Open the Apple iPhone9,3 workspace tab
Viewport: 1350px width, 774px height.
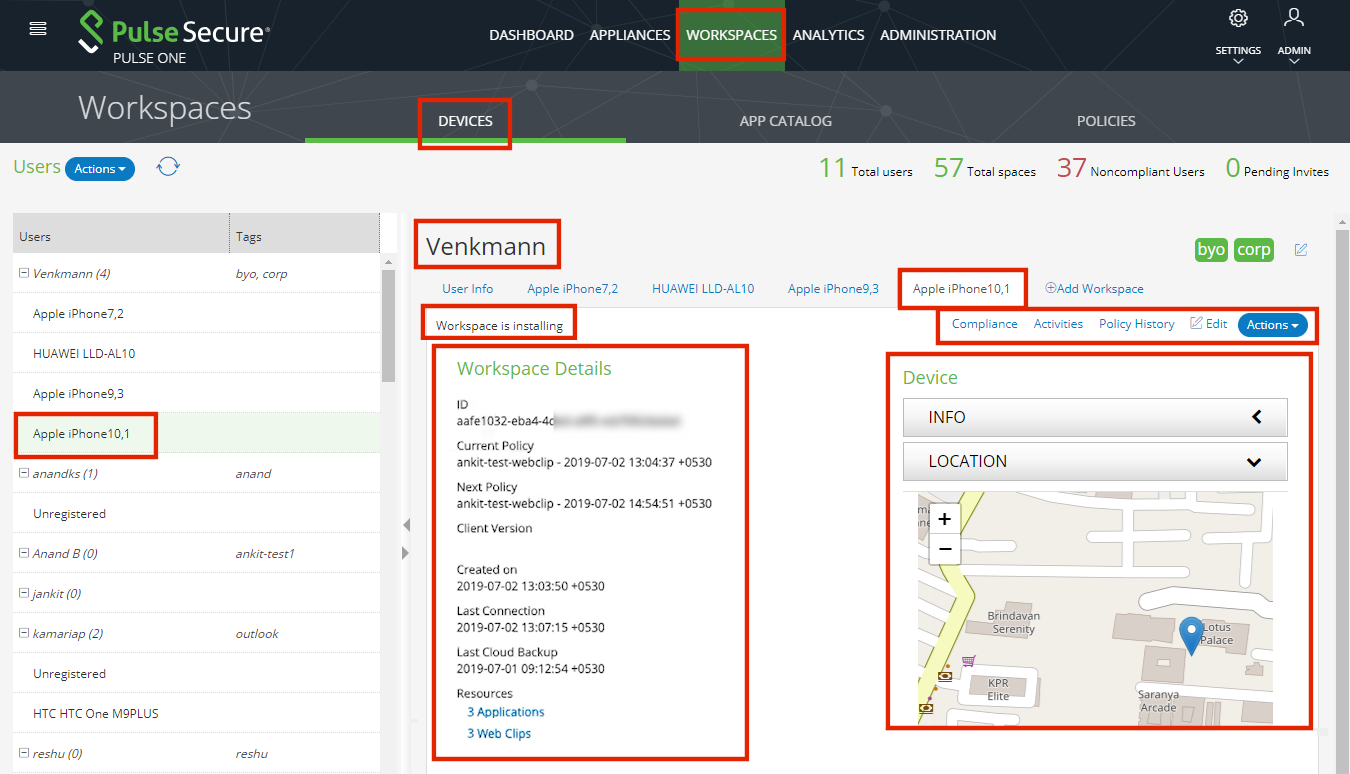833,289
